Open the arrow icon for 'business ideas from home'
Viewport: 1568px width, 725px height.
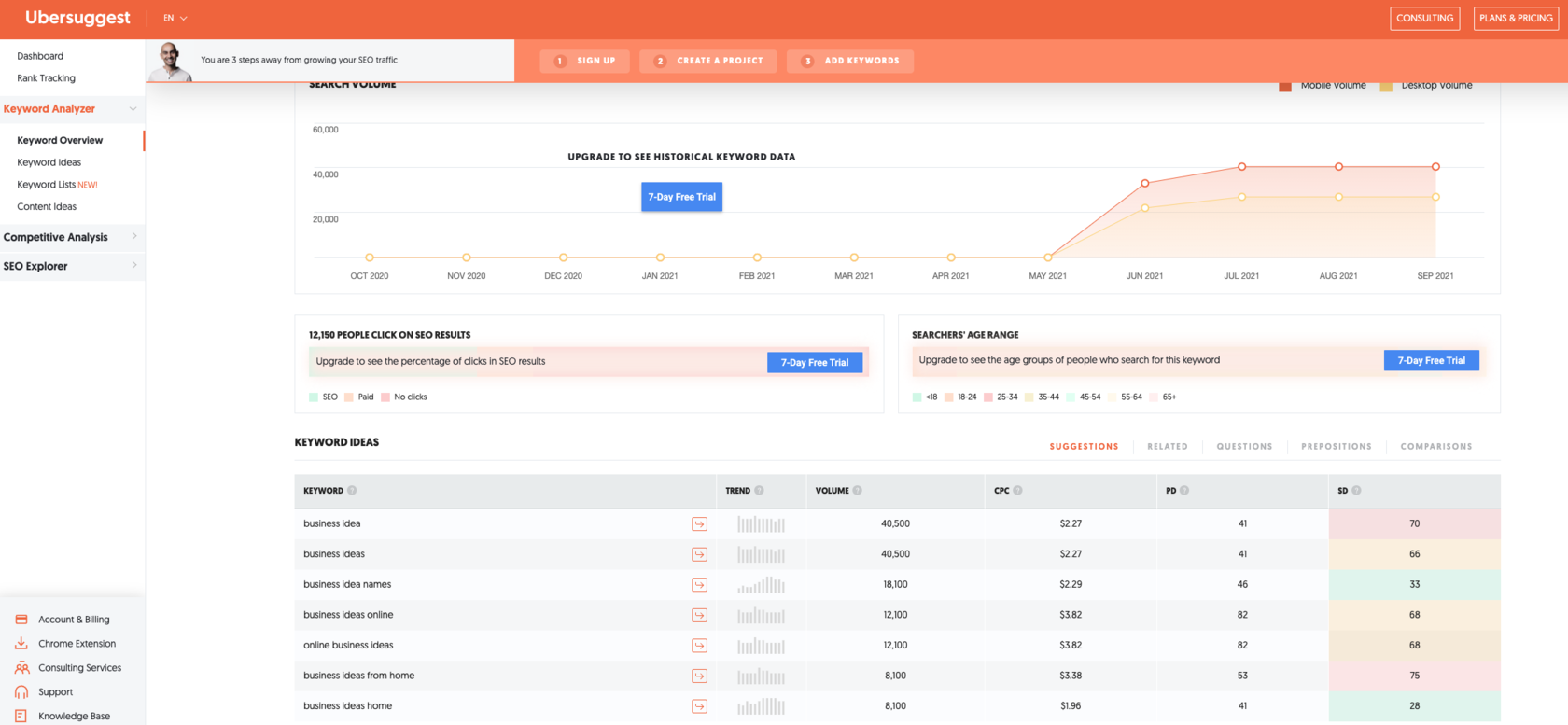(x=699, y=676)
